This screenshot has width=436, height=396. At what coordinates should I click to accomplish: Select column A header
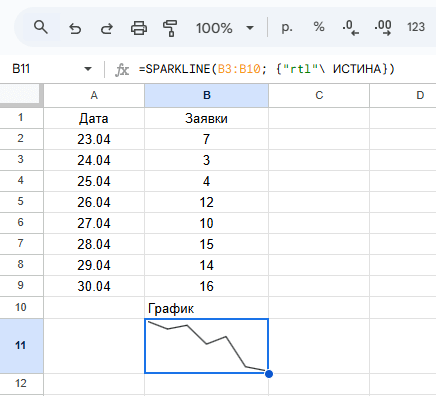click(94, 95)
